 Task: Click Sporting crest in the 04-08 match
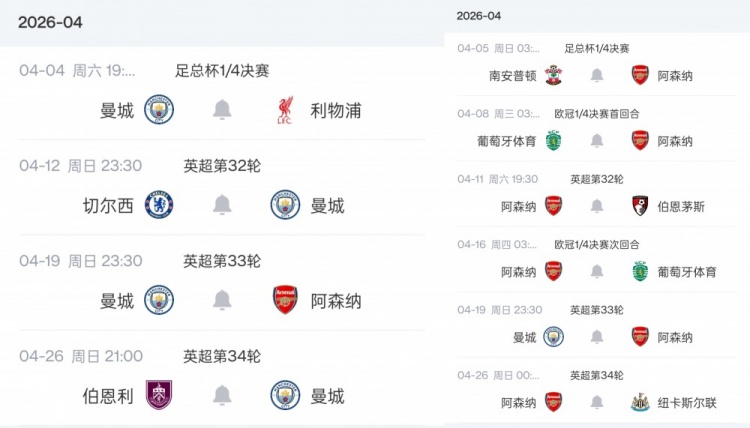554,141
